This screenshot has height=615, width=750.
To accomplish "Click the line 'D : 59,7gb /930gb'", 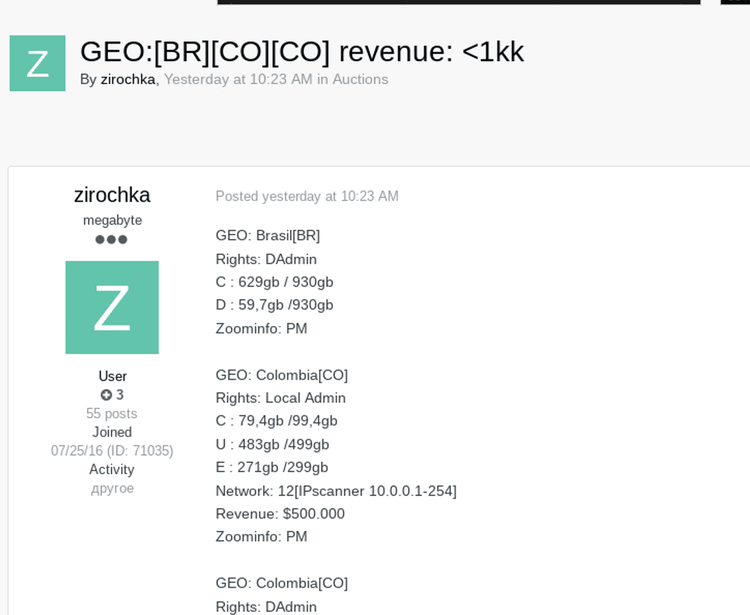I will click(275, 305).
